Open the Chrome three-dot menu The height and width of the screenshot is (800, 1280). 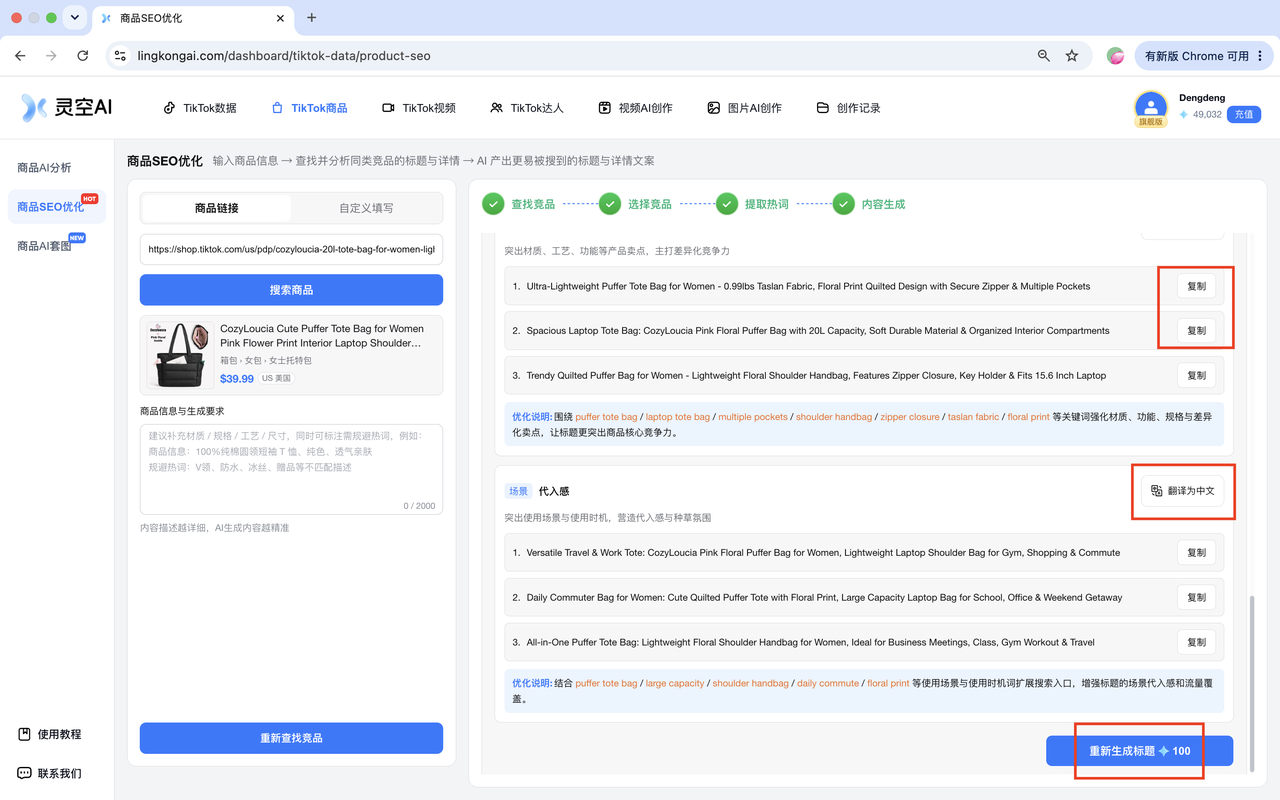pyautogui.click(x=1260, y=56)
